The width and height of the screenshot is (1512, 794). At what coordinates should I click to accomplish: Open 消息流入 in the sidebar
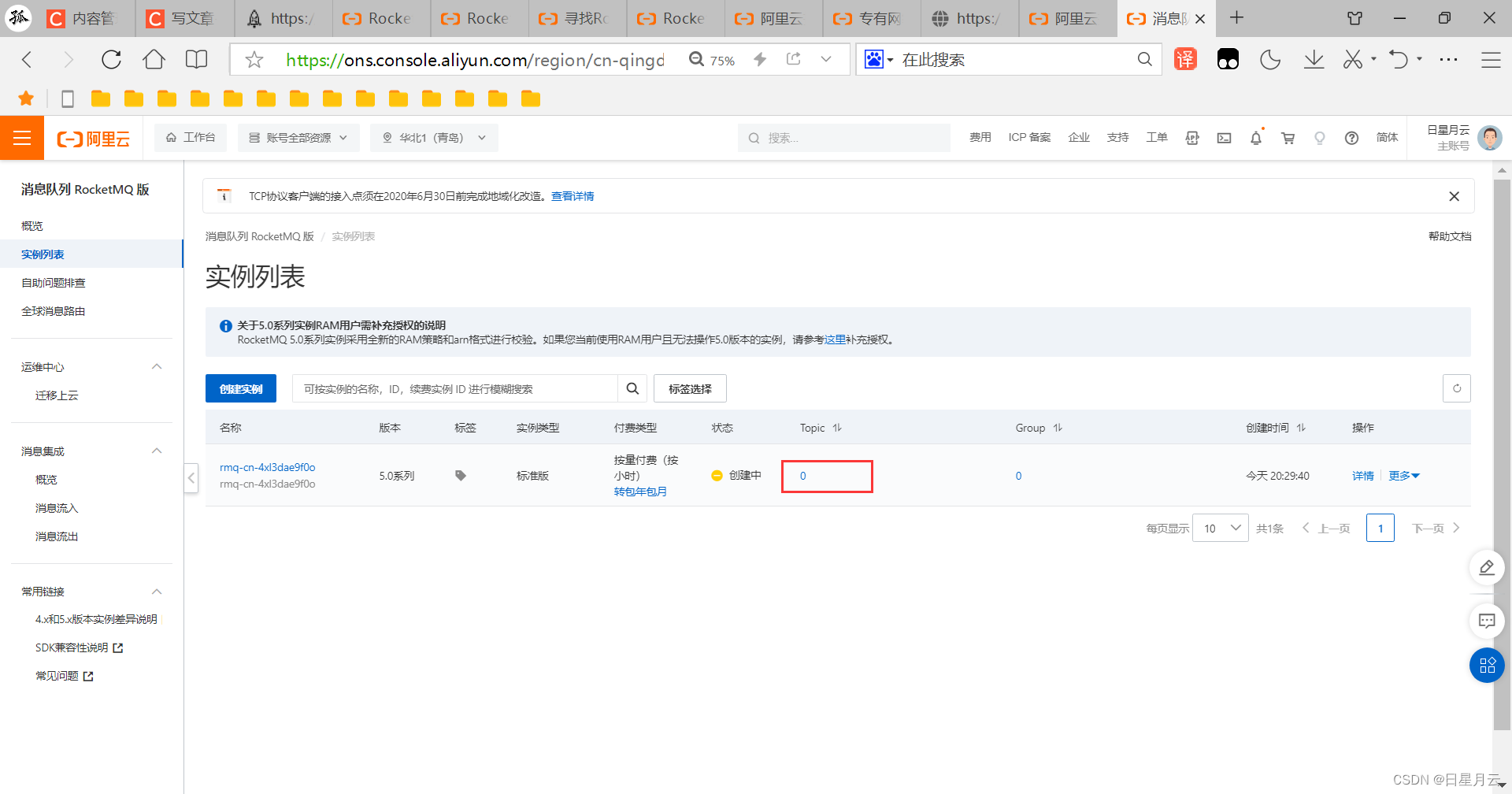pyautogui.click(x=57, y=508)
